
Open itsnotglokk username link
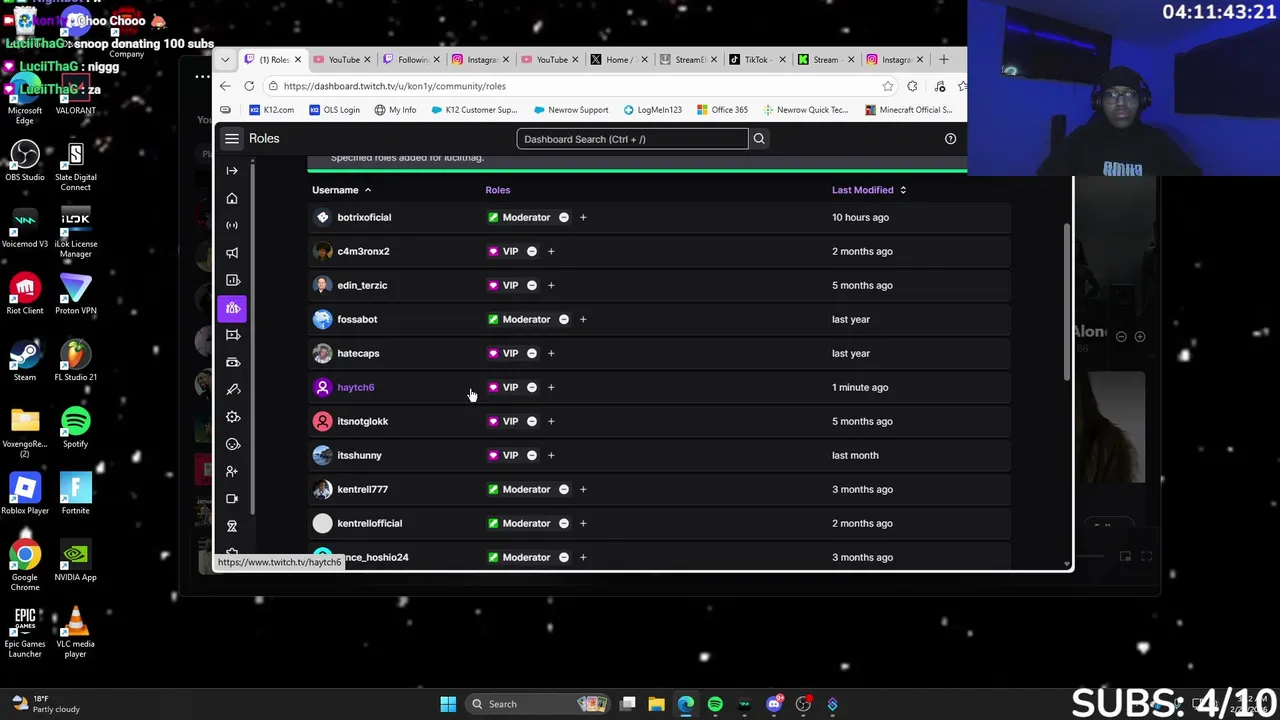(362, 421)
